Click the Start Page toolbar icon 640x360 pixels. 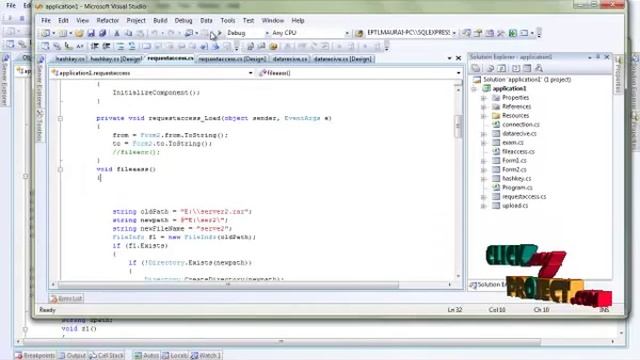513,33
